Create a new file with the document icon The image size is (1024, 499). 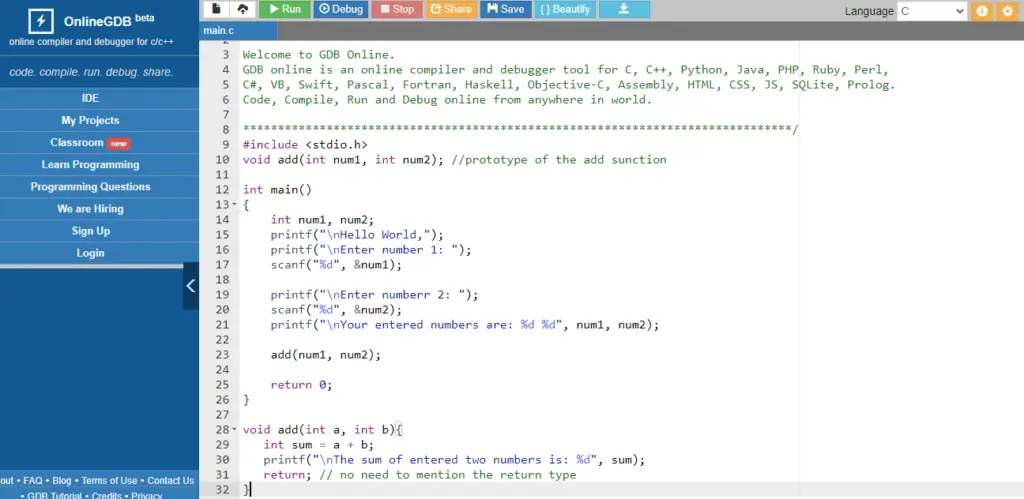[216, 9]
